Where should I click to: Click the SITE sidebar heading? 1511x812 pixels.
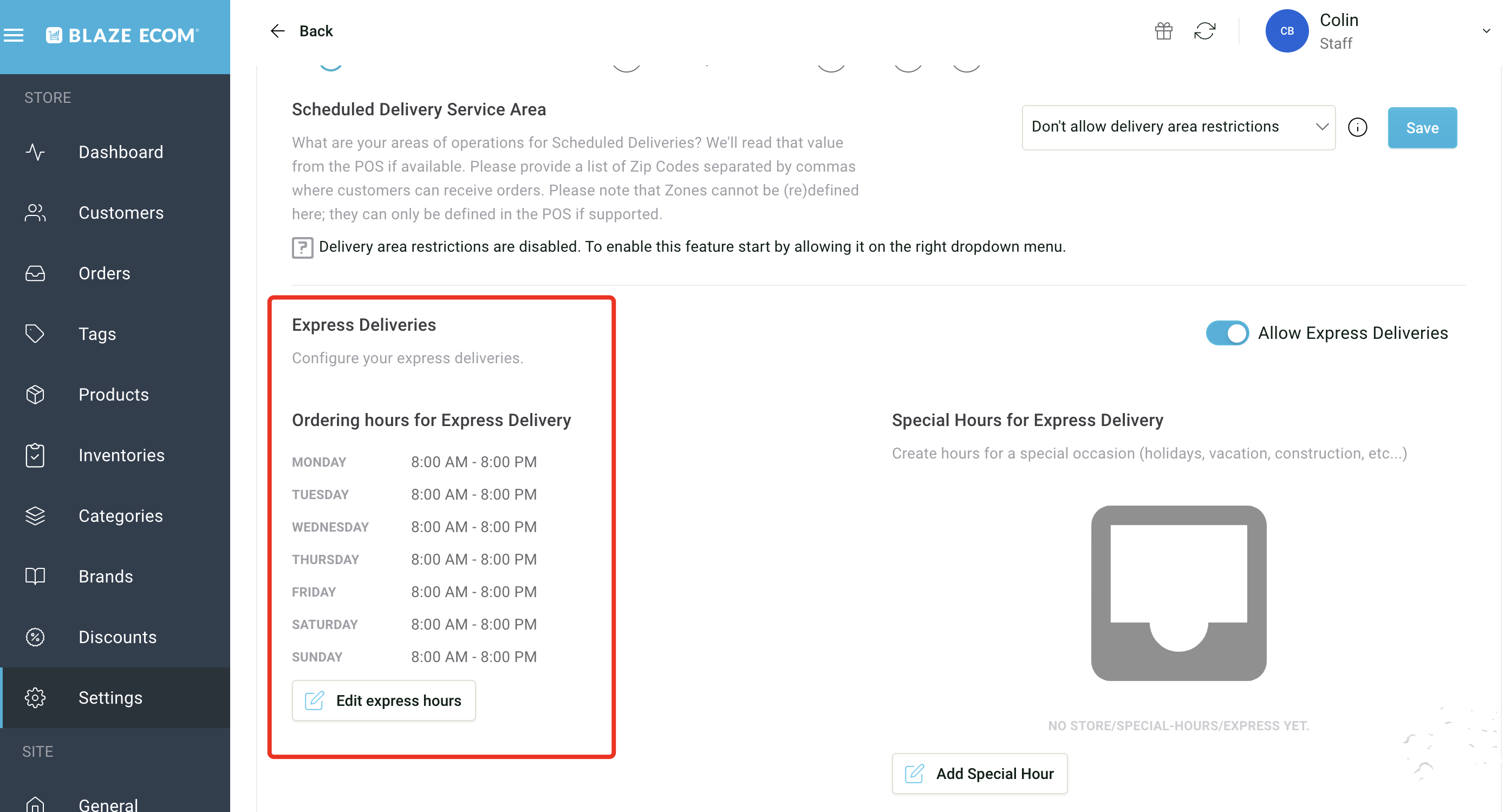[x=37, y=751]
